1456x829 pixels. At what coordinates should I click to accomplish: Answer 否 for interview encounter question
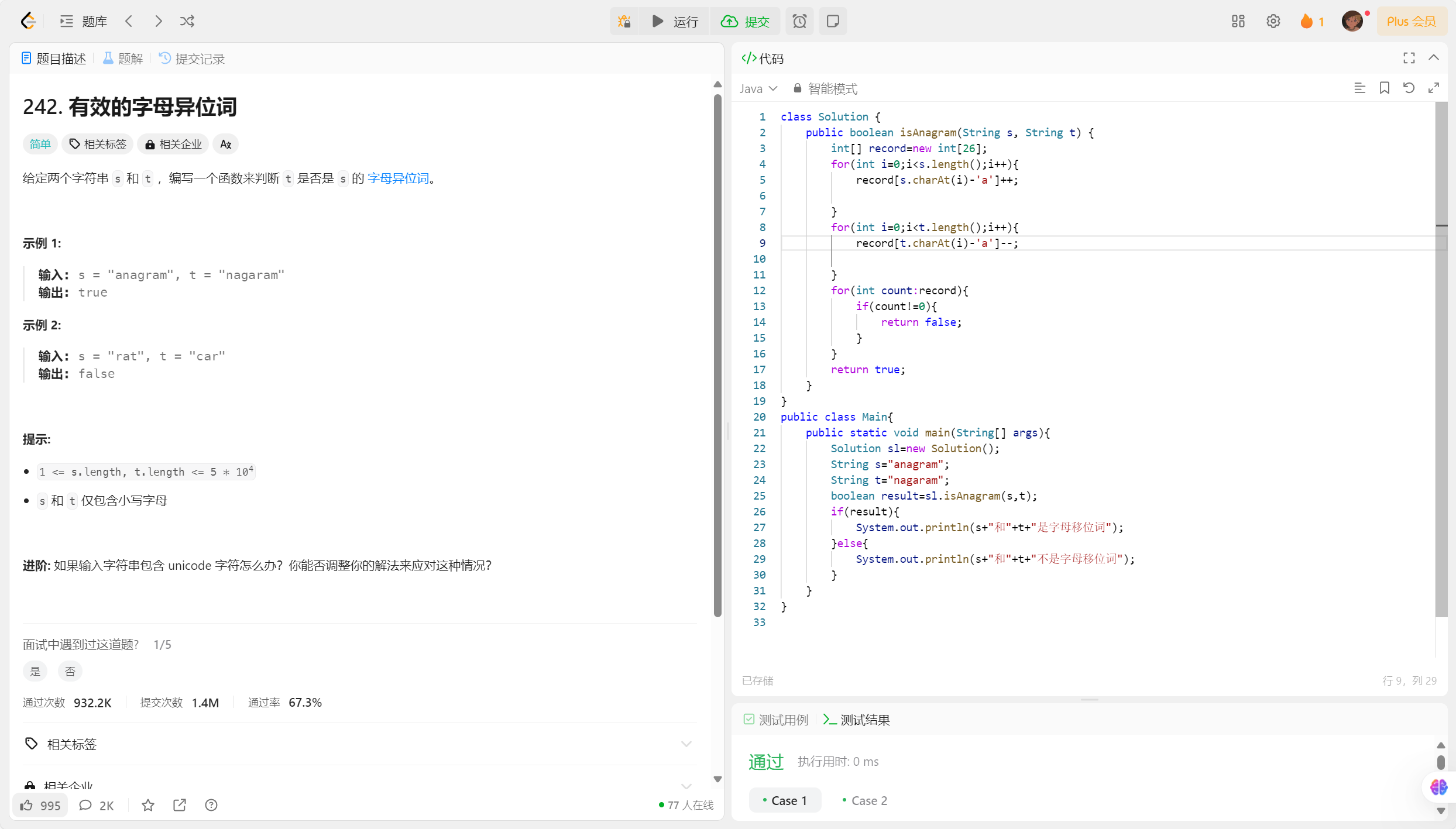(70, 672)
